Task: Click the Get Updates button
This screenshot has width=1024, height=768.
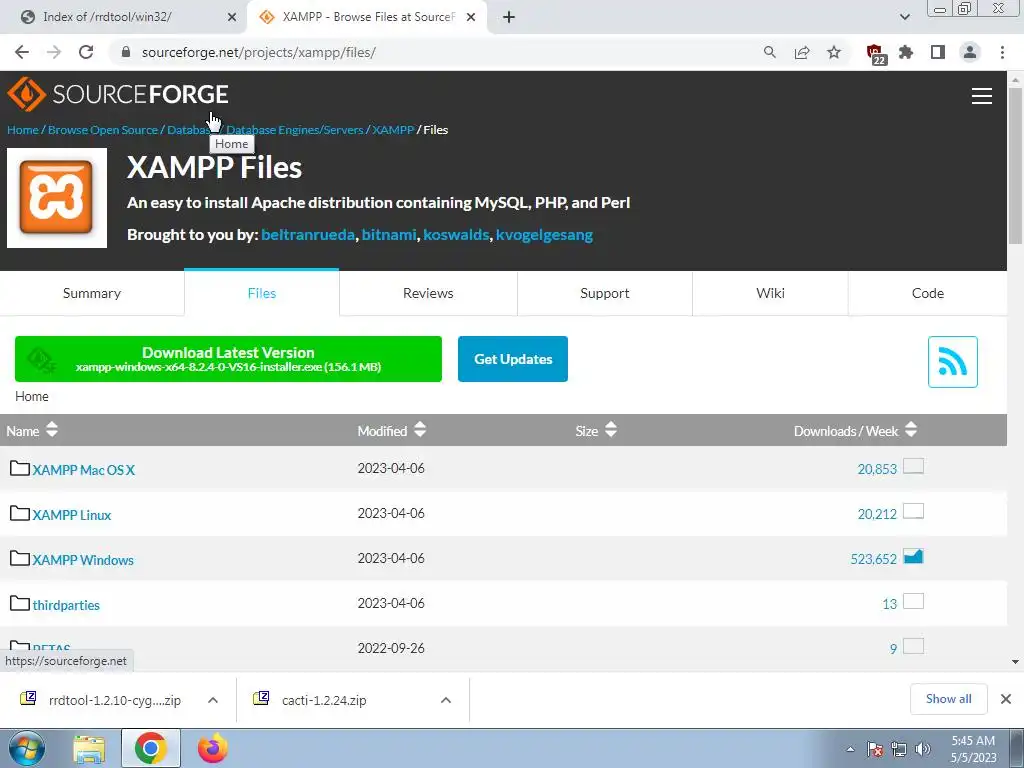Action: 513,359
